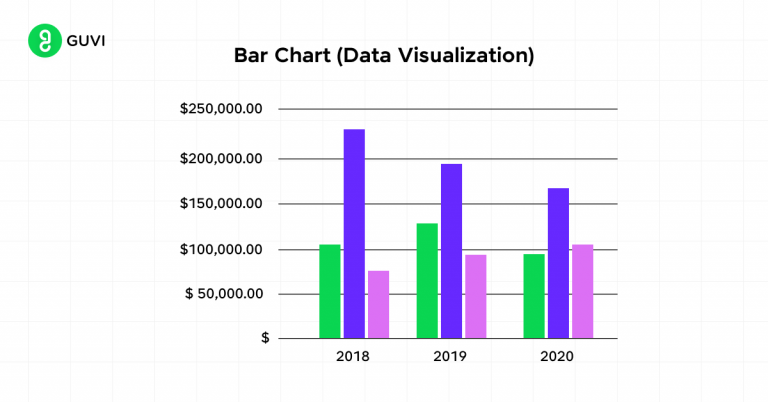Viewport: 768px width, 402px height.
Task: Click the 2020 x-axis label
Action: click(x=558, y=355)
